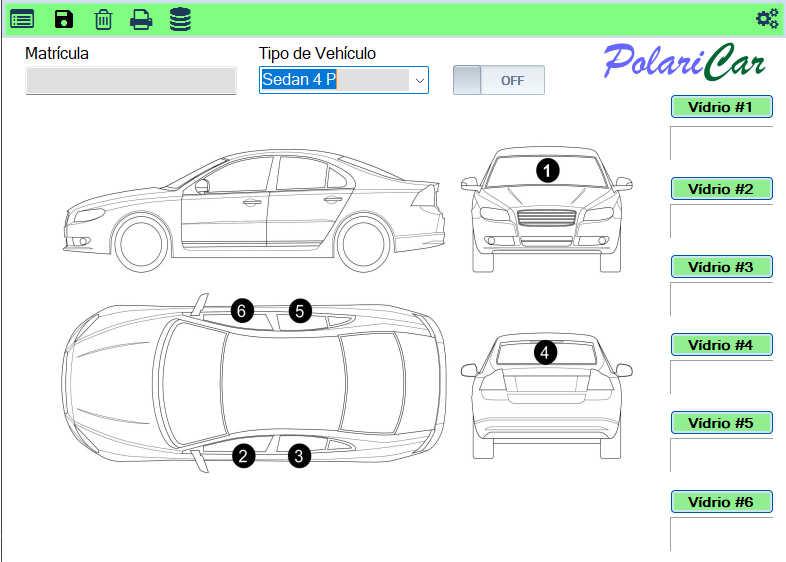The image size is (786, 562).
Task: Open the database stack icon
Action: (180, 18)
